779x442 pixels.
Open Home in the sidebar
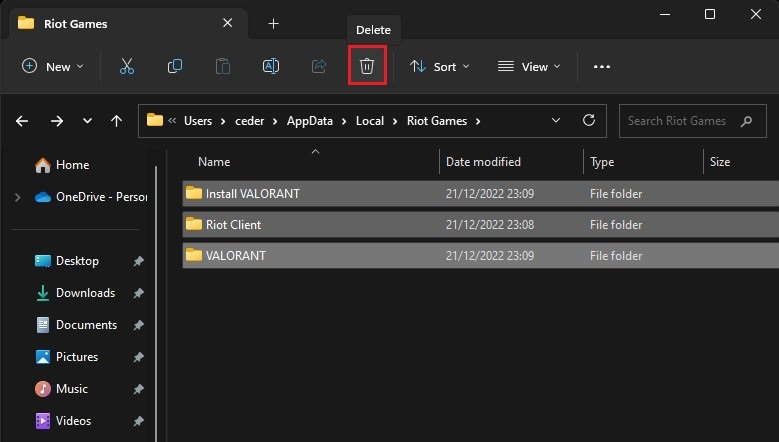pos(73,165)
